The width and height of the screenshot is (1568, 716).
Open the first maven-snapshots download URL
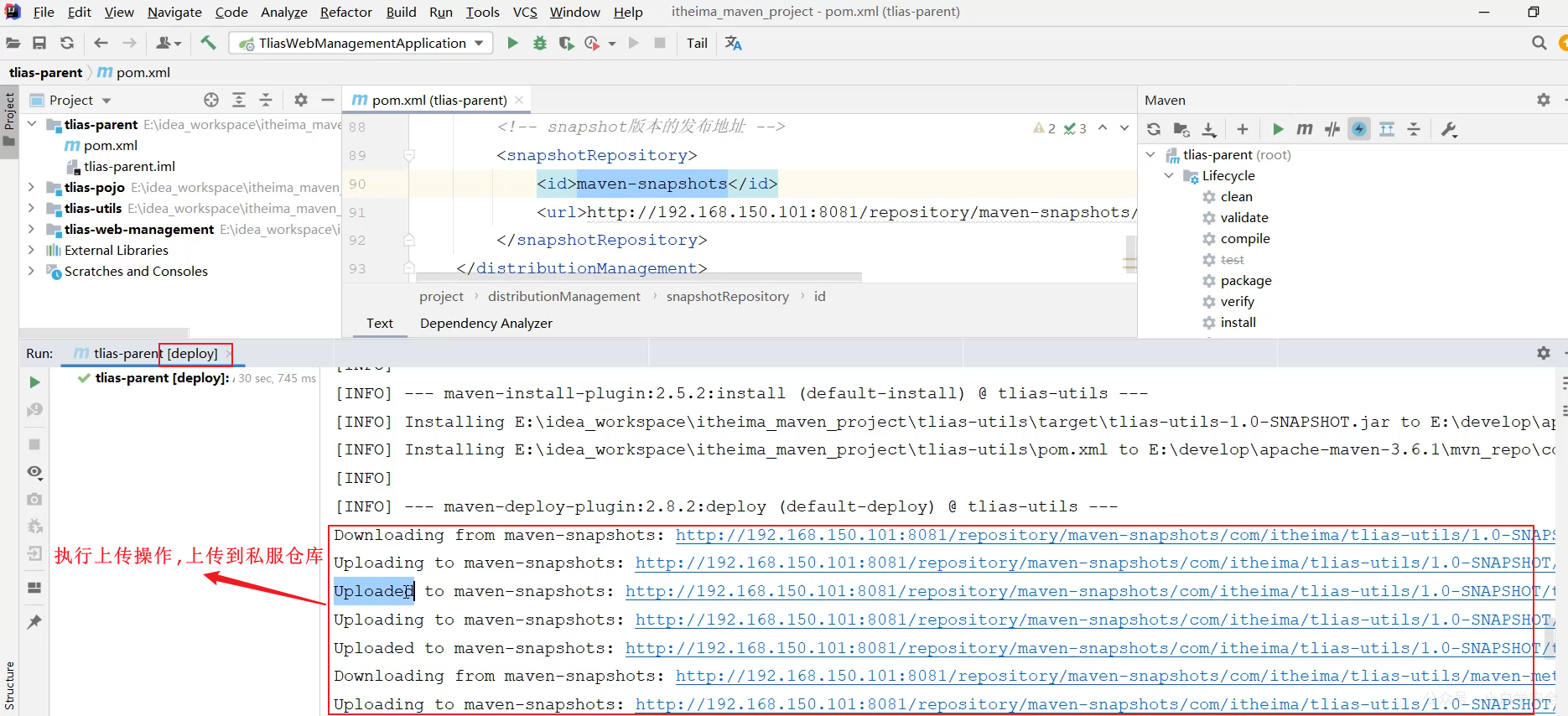pyautogui.click(x=1115, y=535)
